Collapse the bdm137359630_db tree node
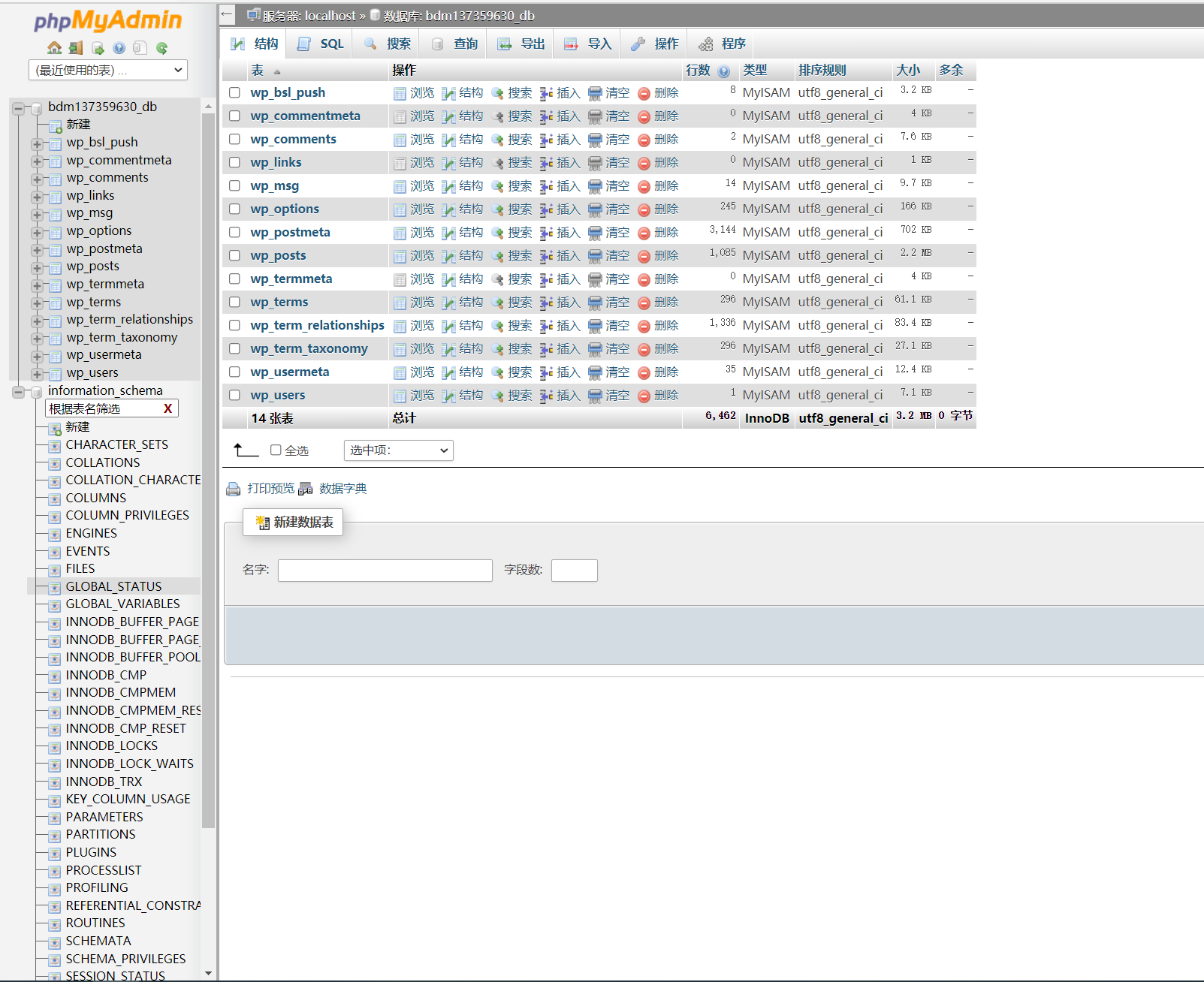1204x982 pixels. (18, 108)
